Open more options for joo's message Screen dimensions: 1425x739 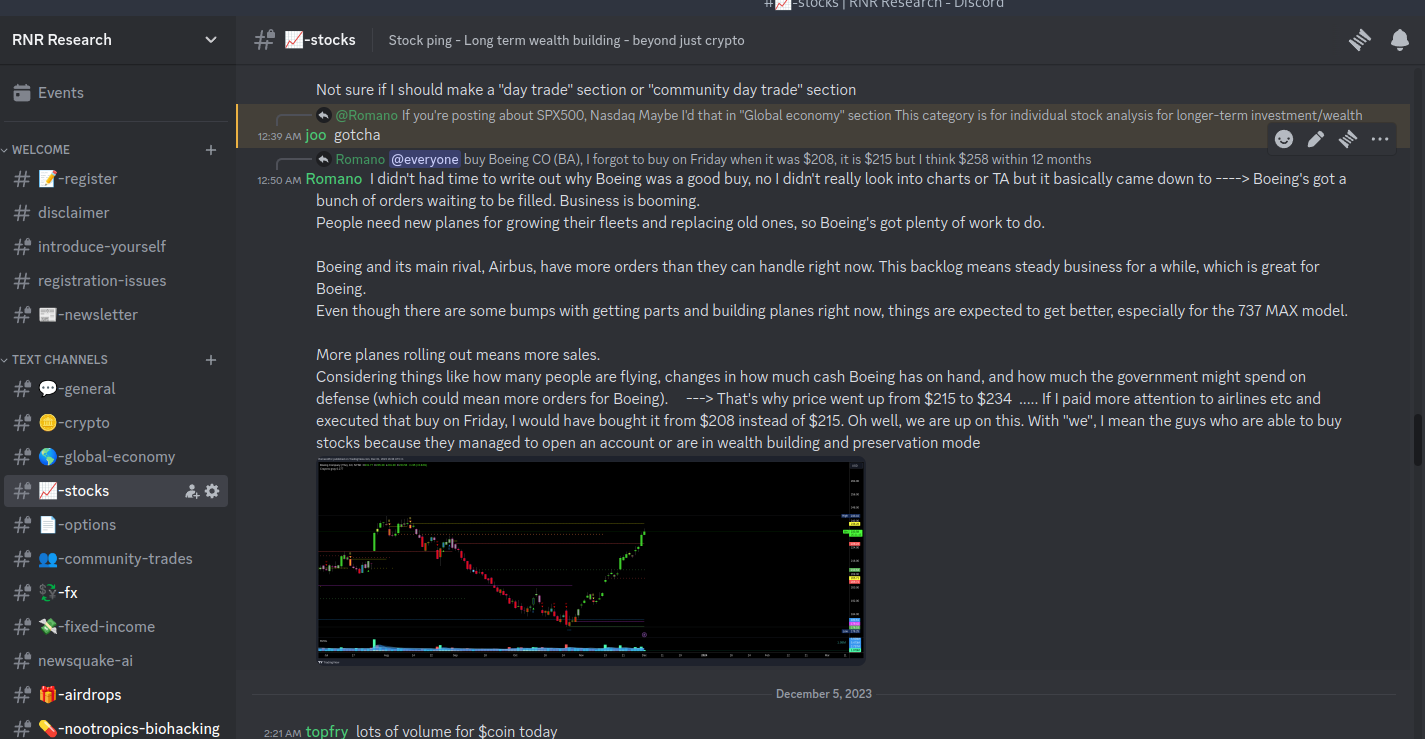[x=1380, y=139]
